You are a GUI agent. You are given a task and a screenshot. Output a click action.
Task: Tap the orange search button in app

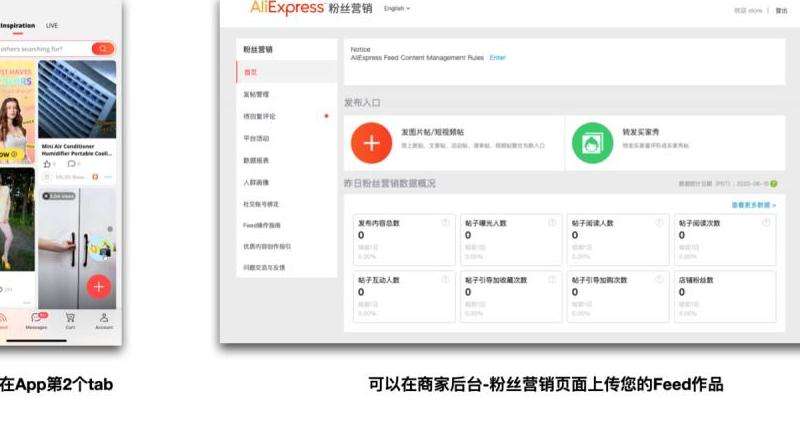pos(103,48)
